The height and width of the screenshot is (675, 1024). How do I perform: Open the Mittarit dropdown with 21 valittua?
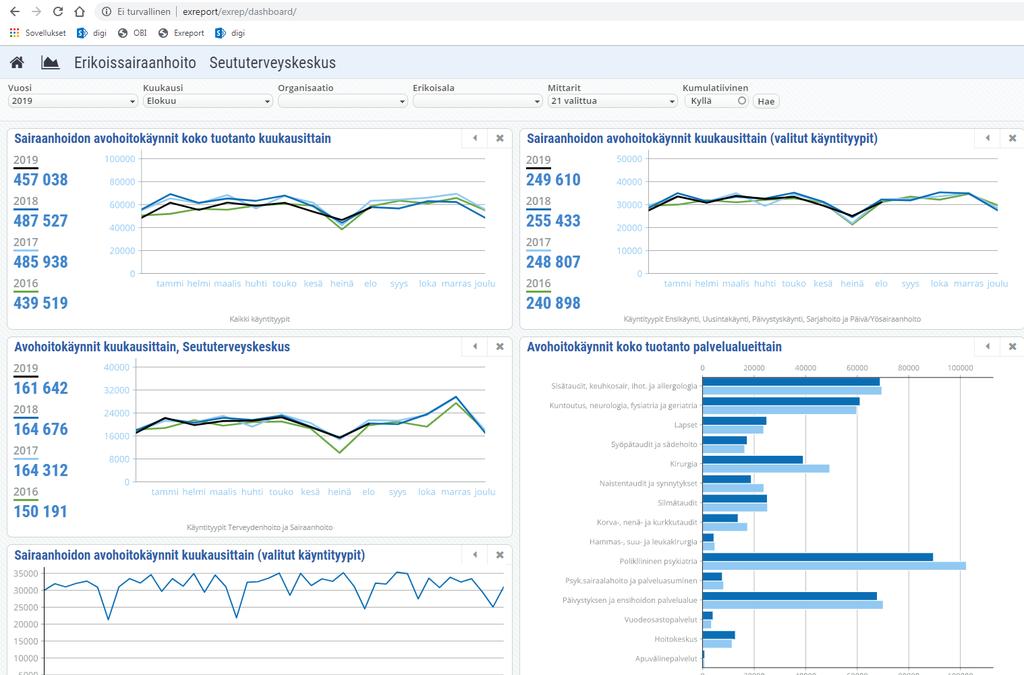[613, 101]
